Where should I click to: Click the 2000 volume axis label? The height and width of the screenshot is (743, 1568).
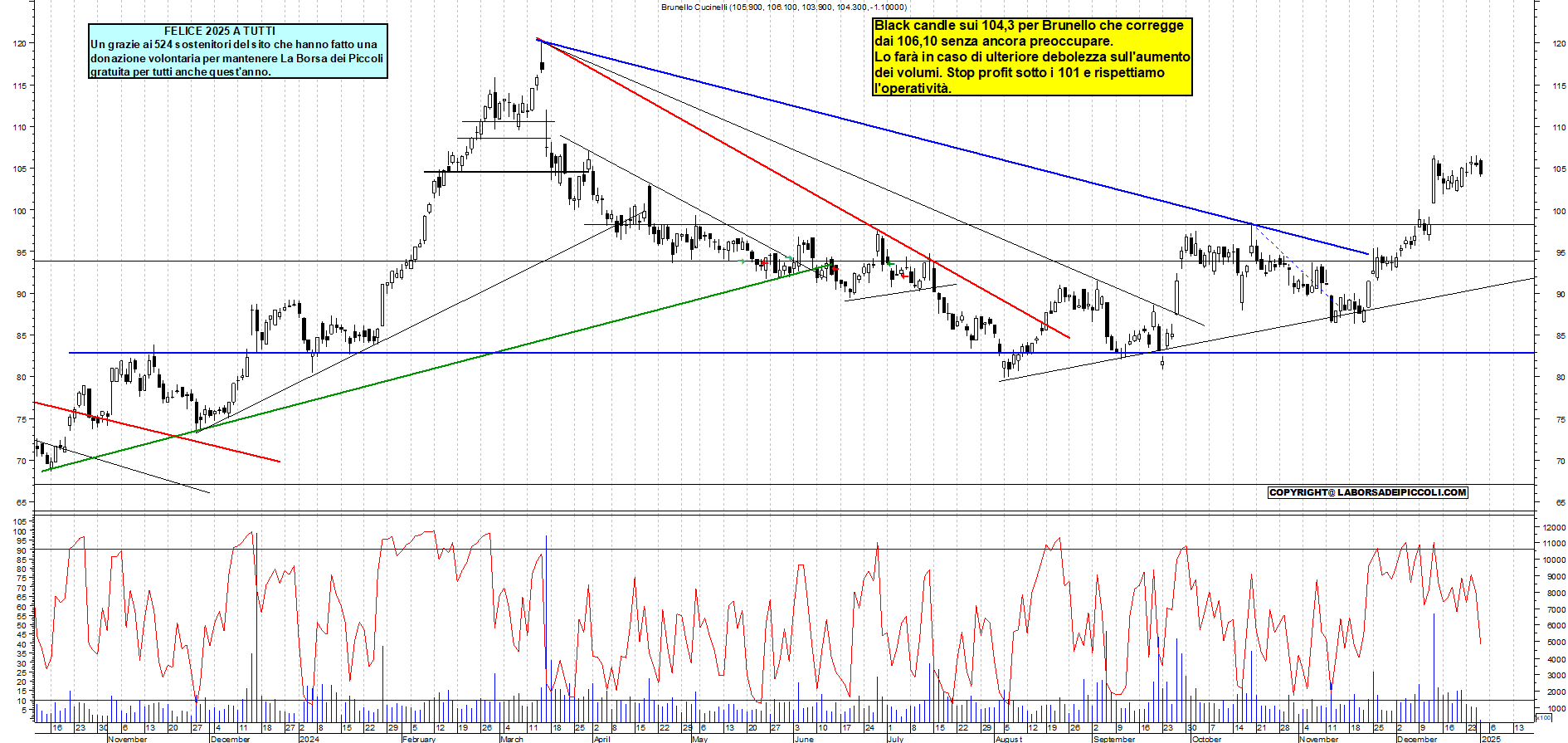click(1556, 692)
